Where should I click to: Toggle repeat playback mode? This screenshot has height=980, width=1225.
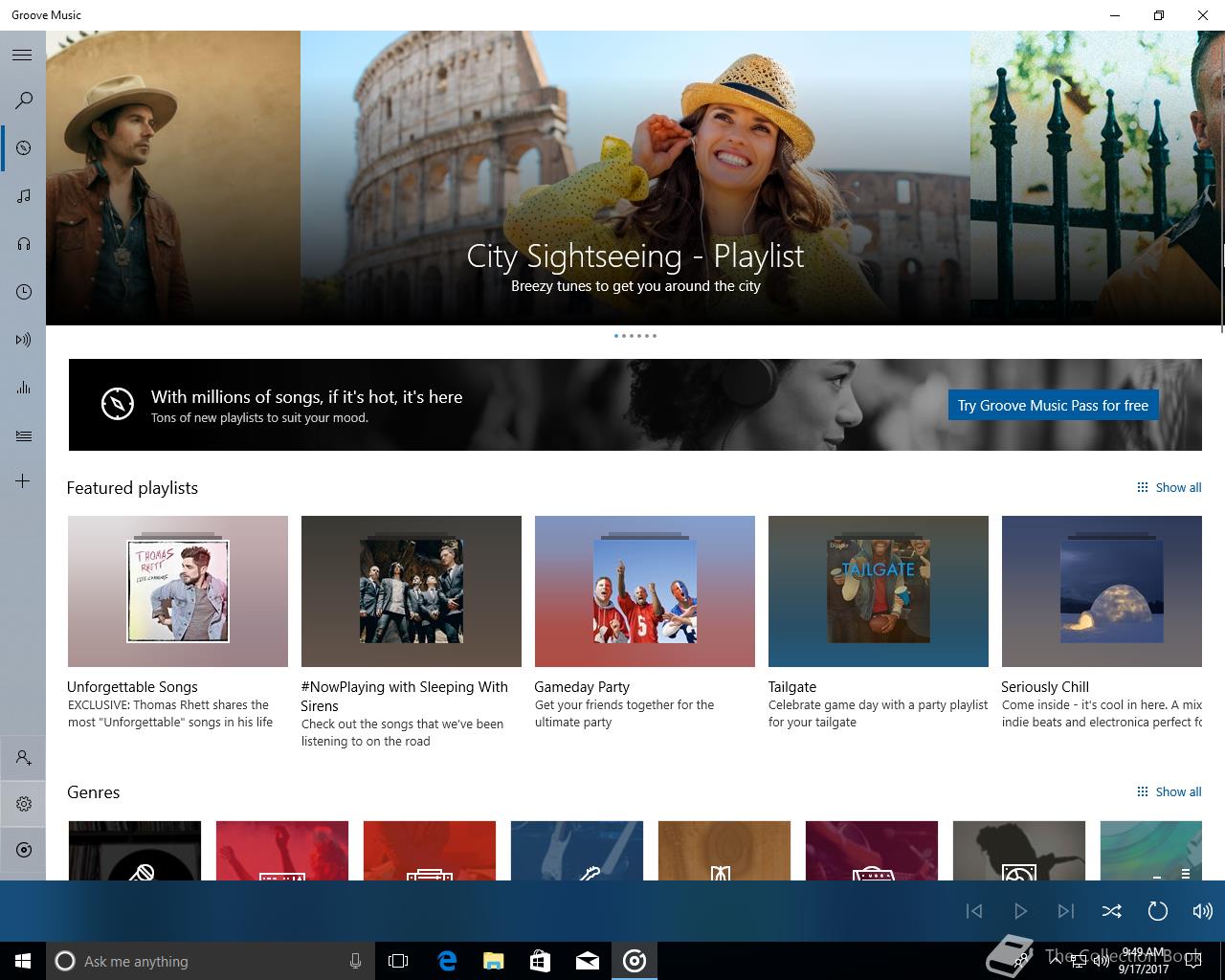point(1157,911)
